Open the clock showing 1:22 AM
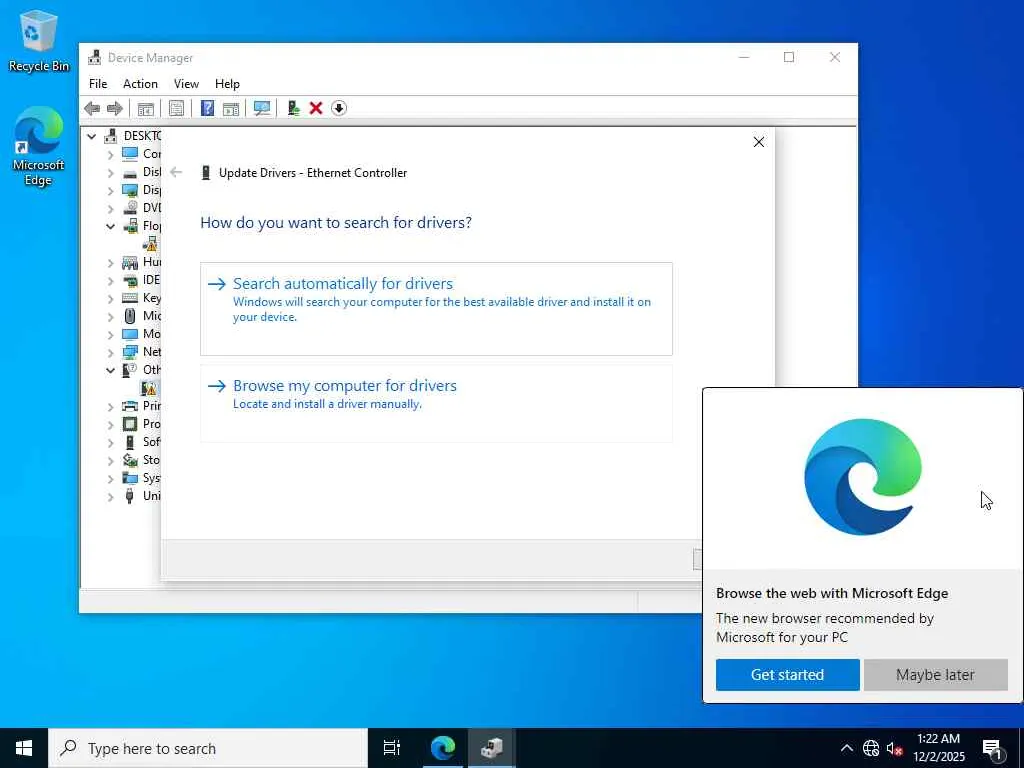This screenshot has height=768, width=1024. (x=938, y=748)
